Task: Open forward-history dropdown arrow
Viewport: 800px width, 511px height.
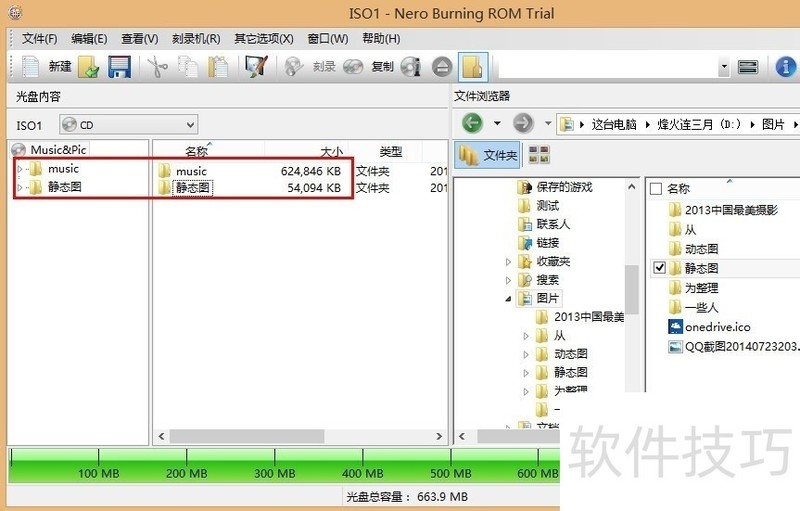Action: 547,123
